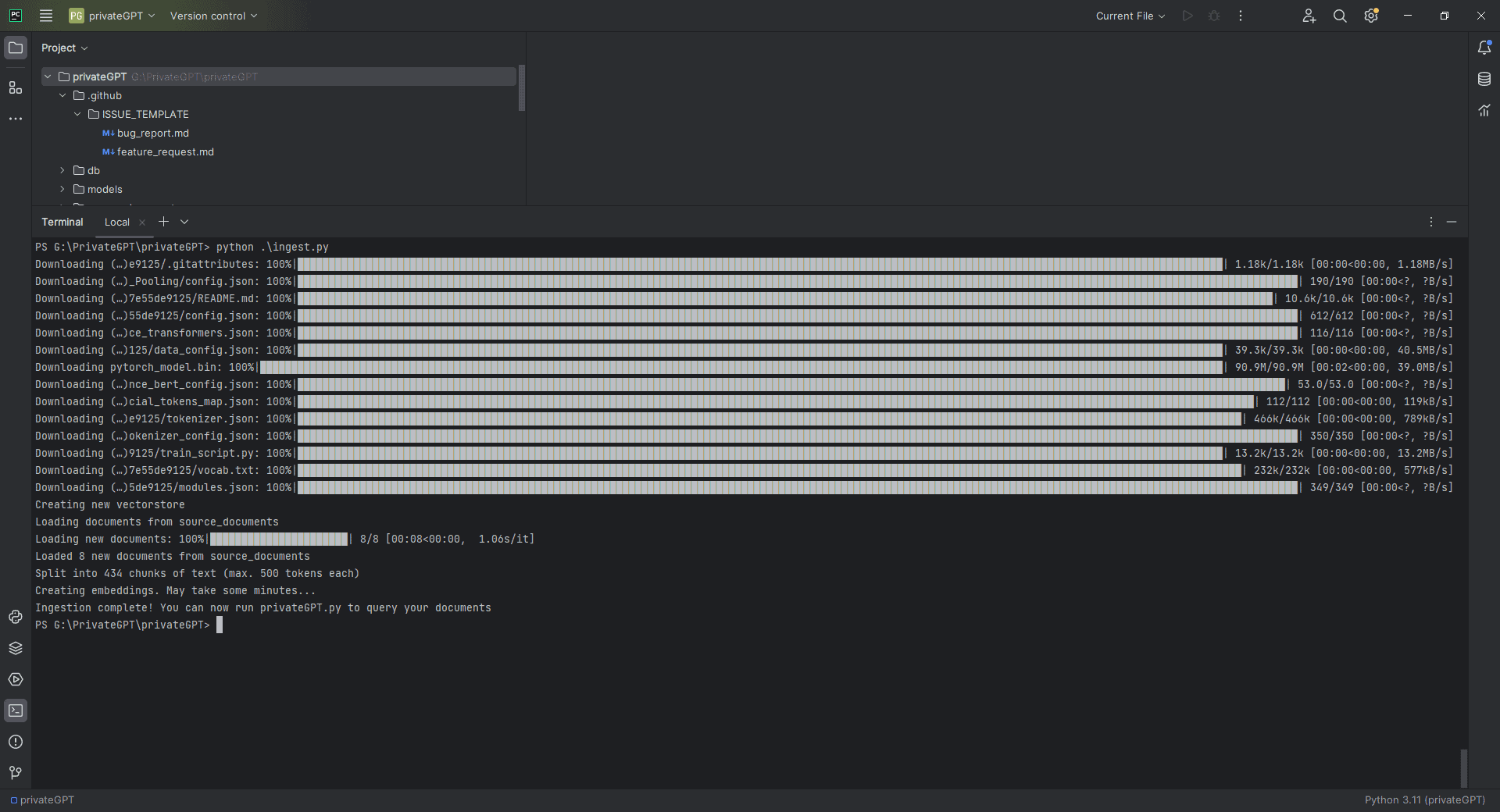1500x812 pixels.
Task: Click the Run button in toolbar
Action: point(1187,16)
